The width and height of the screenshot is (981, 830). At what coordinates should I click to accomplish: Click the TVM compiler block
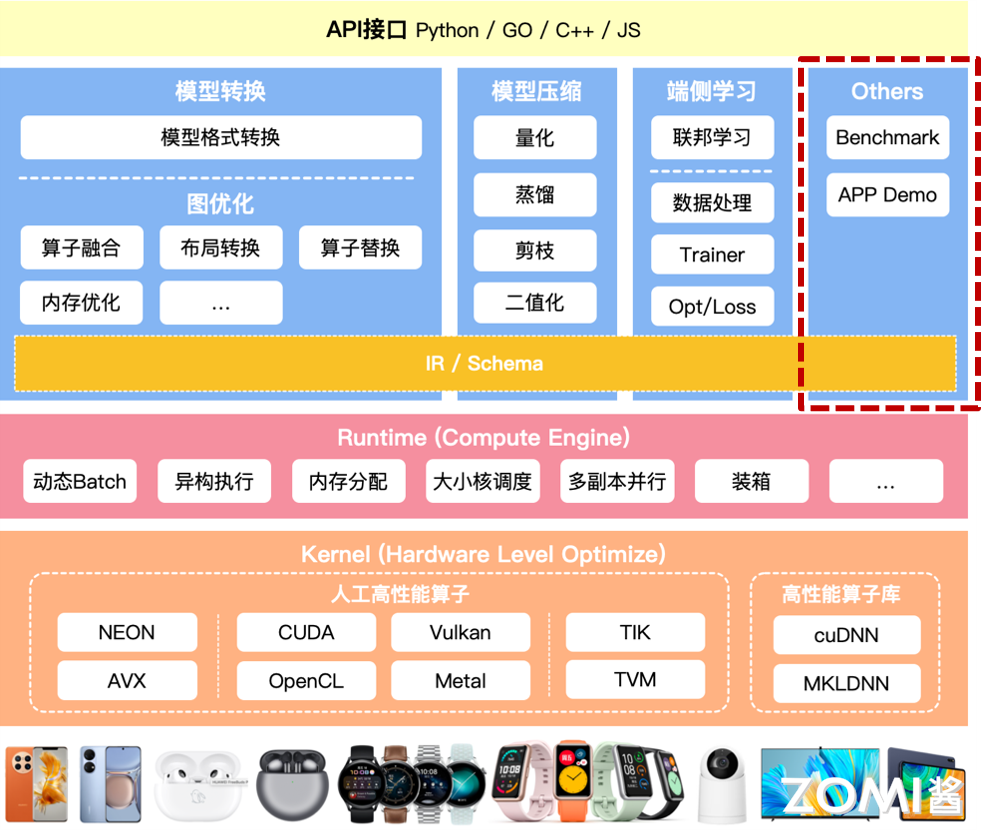635,679
